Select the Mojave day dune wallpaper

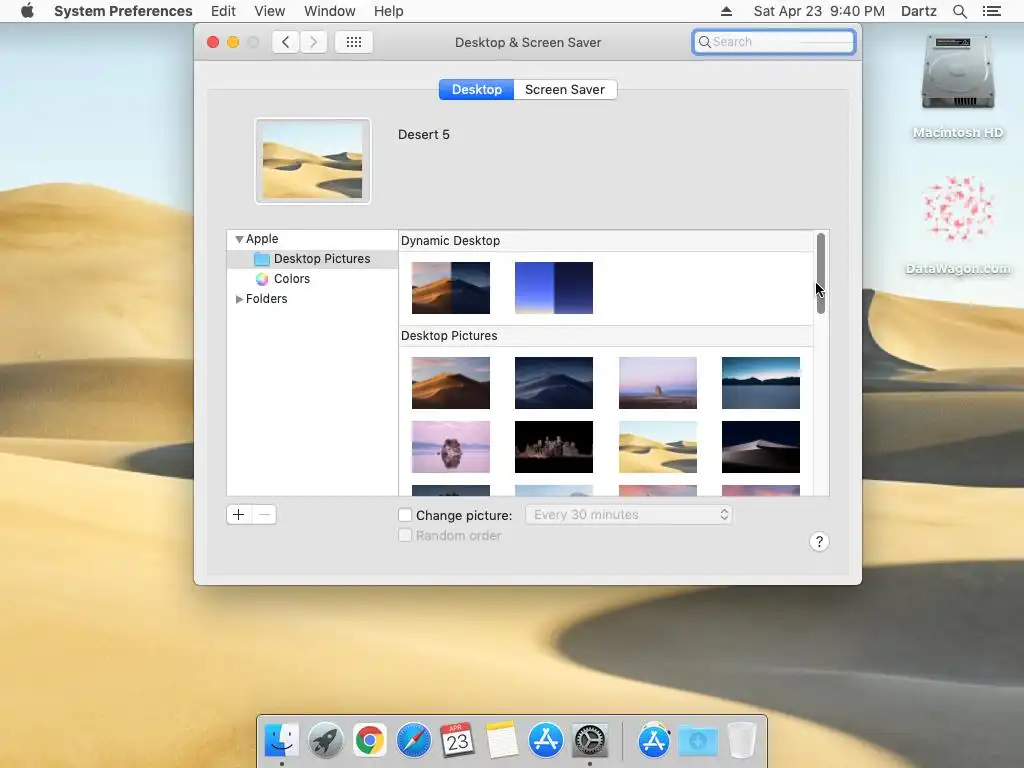[451, 383]
